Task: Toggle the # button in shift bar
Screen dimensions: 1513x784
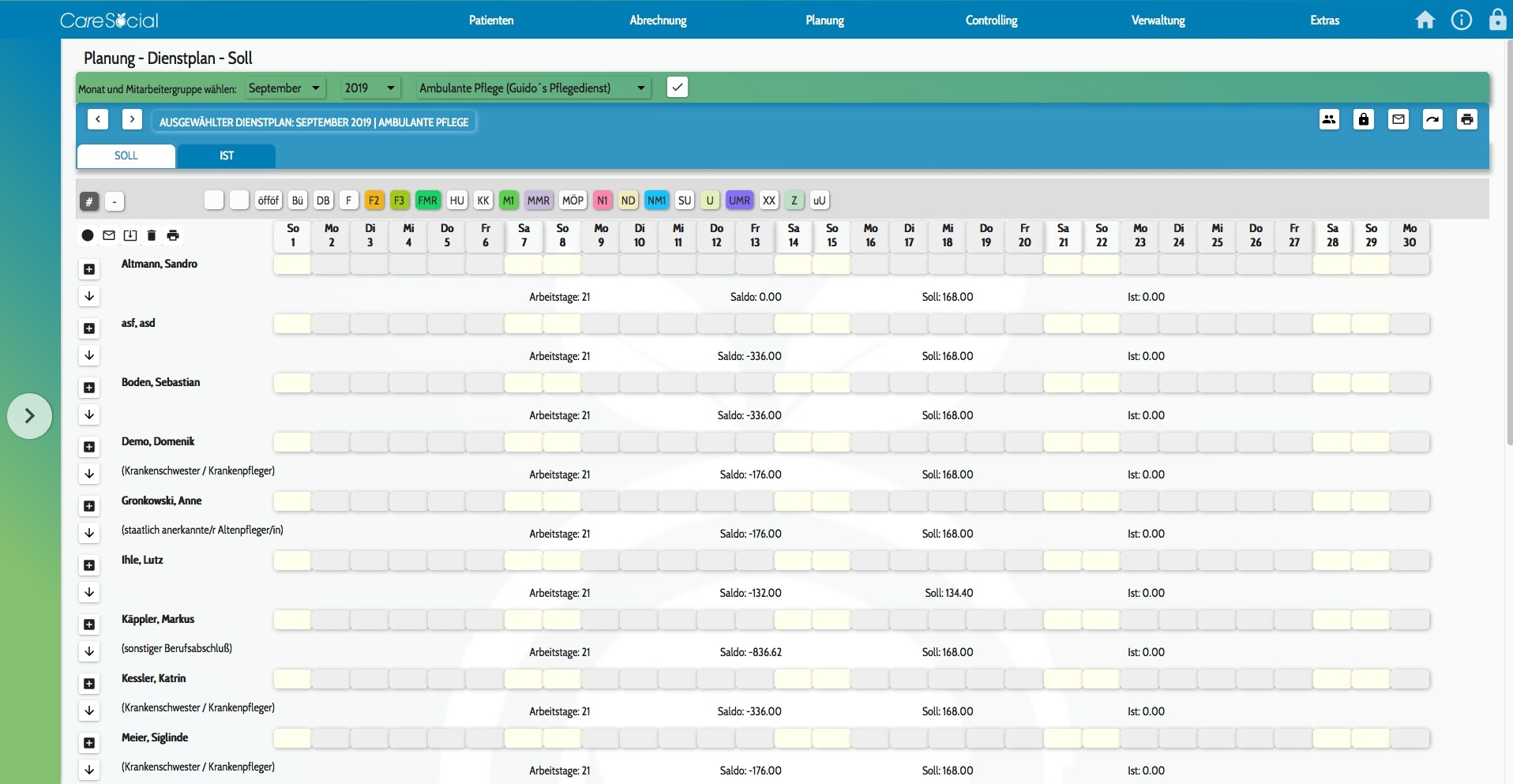Action: [x=89, y=202]
